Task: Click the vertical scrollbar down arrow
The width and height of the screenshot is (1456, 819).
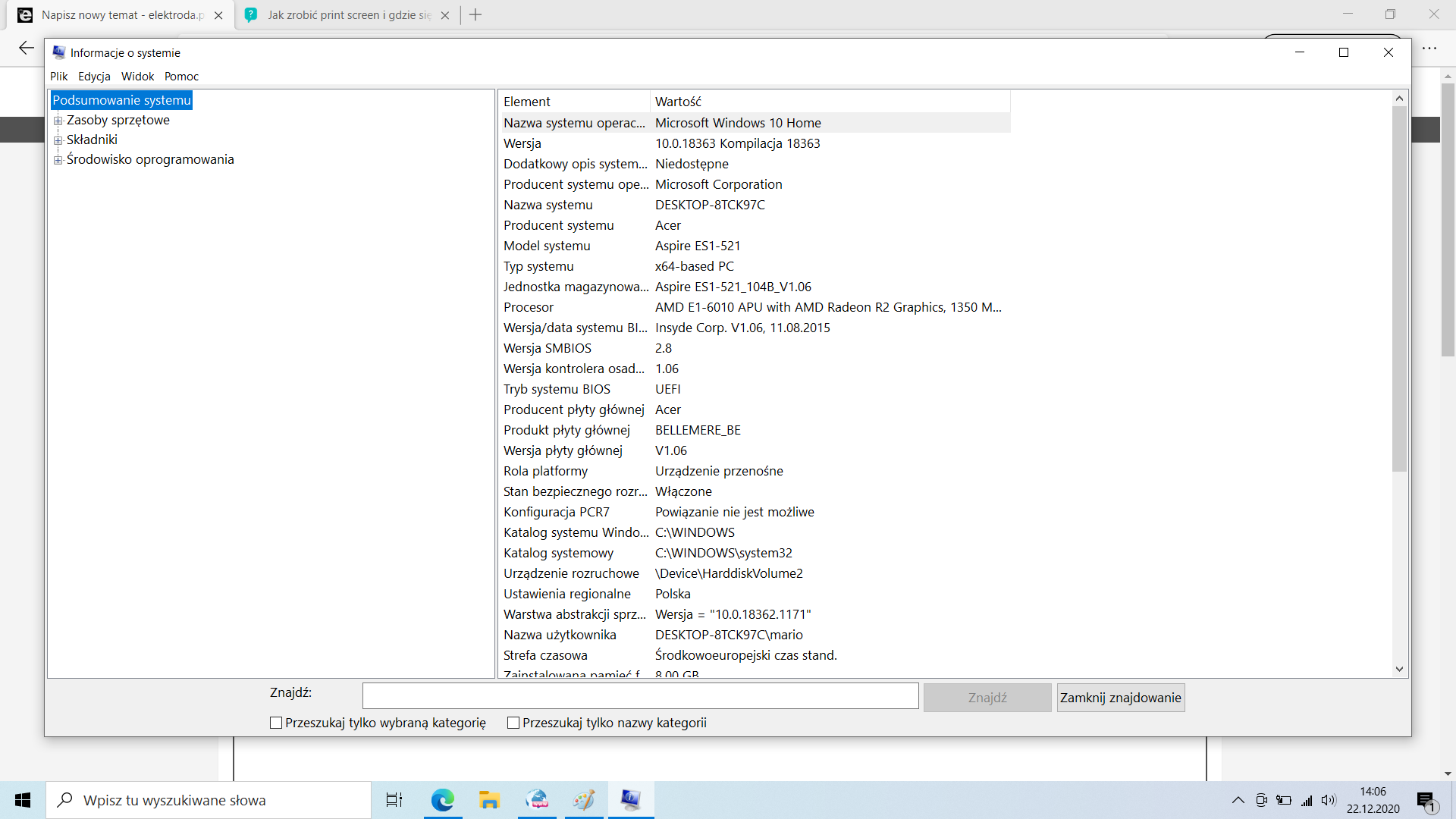Action: pos(1399,669)
